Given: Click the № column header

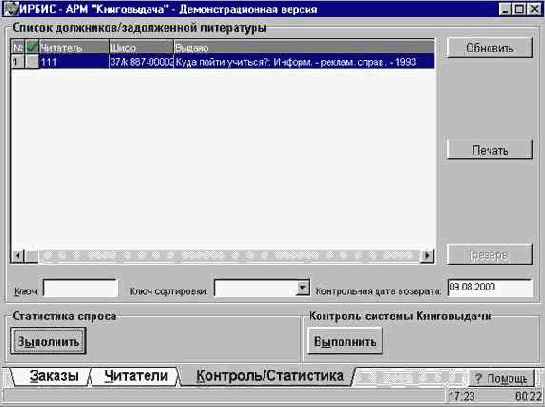Looking at the screenshot, I should click(18, 47).
